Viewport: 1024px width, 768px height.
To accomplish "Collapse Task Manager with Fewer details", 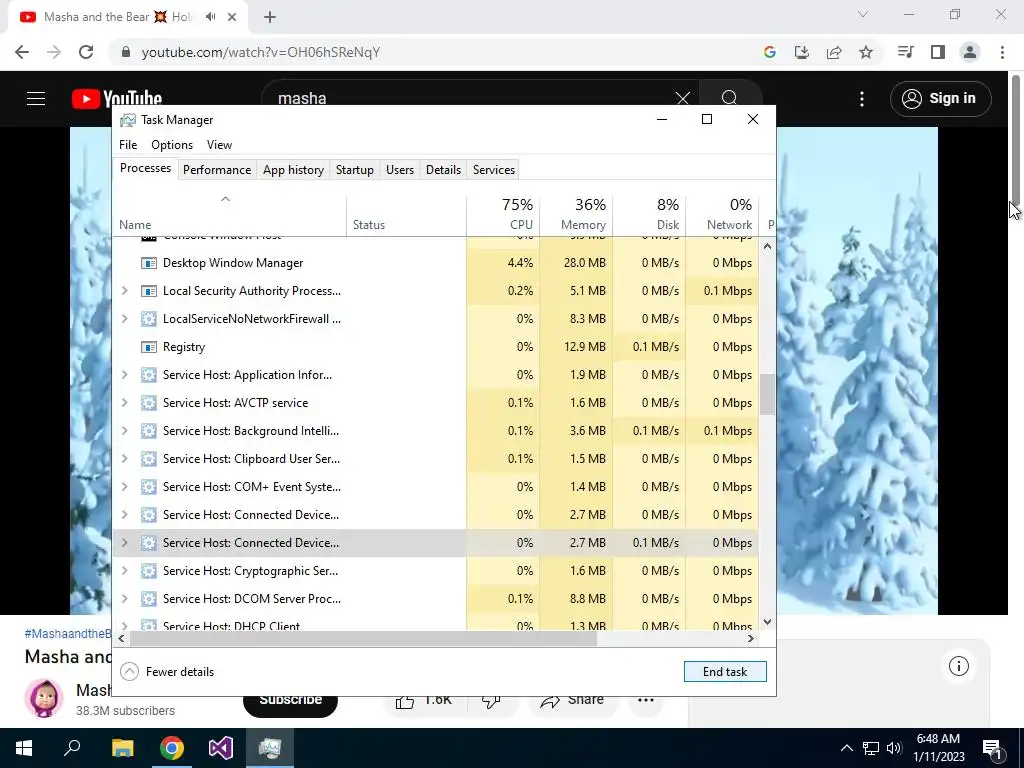I will coord(168,671).
